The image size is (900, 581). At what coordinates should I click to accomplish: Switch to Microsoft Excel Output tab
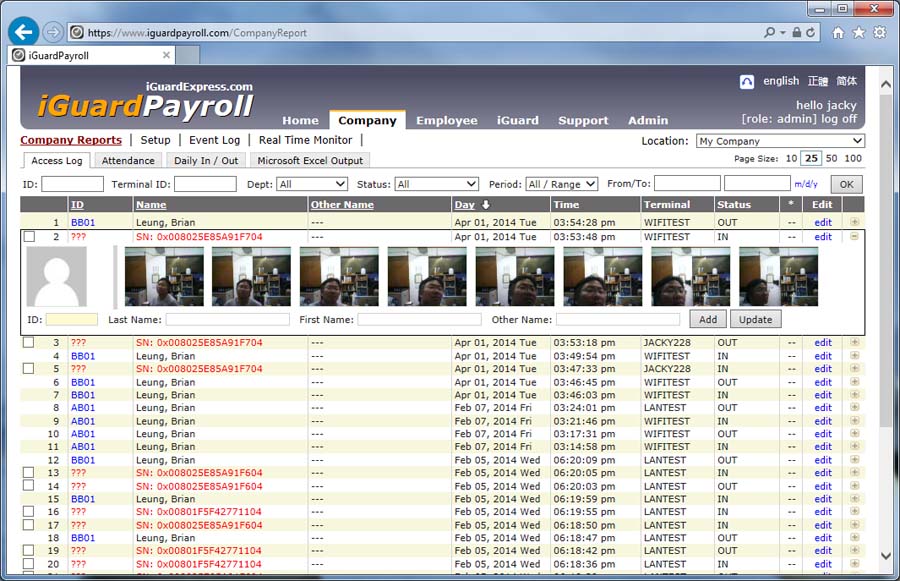click(x=310, y=161)
